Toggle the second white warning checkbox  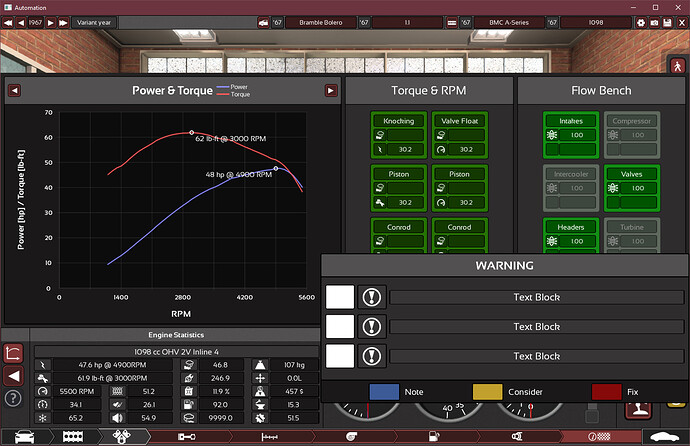[x=339, y=326]
